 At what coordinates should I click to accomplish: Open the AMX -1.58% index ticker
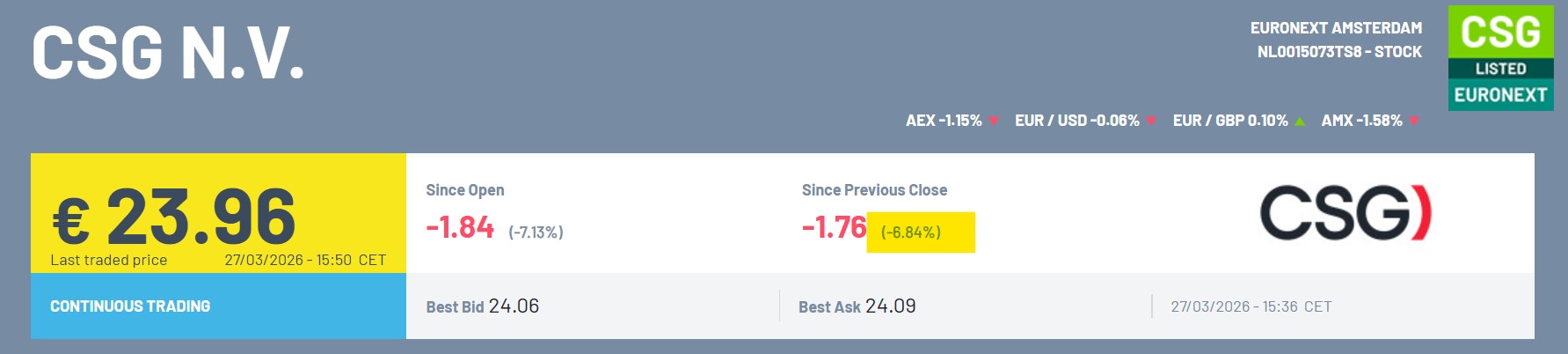(x=1361, y=121)
